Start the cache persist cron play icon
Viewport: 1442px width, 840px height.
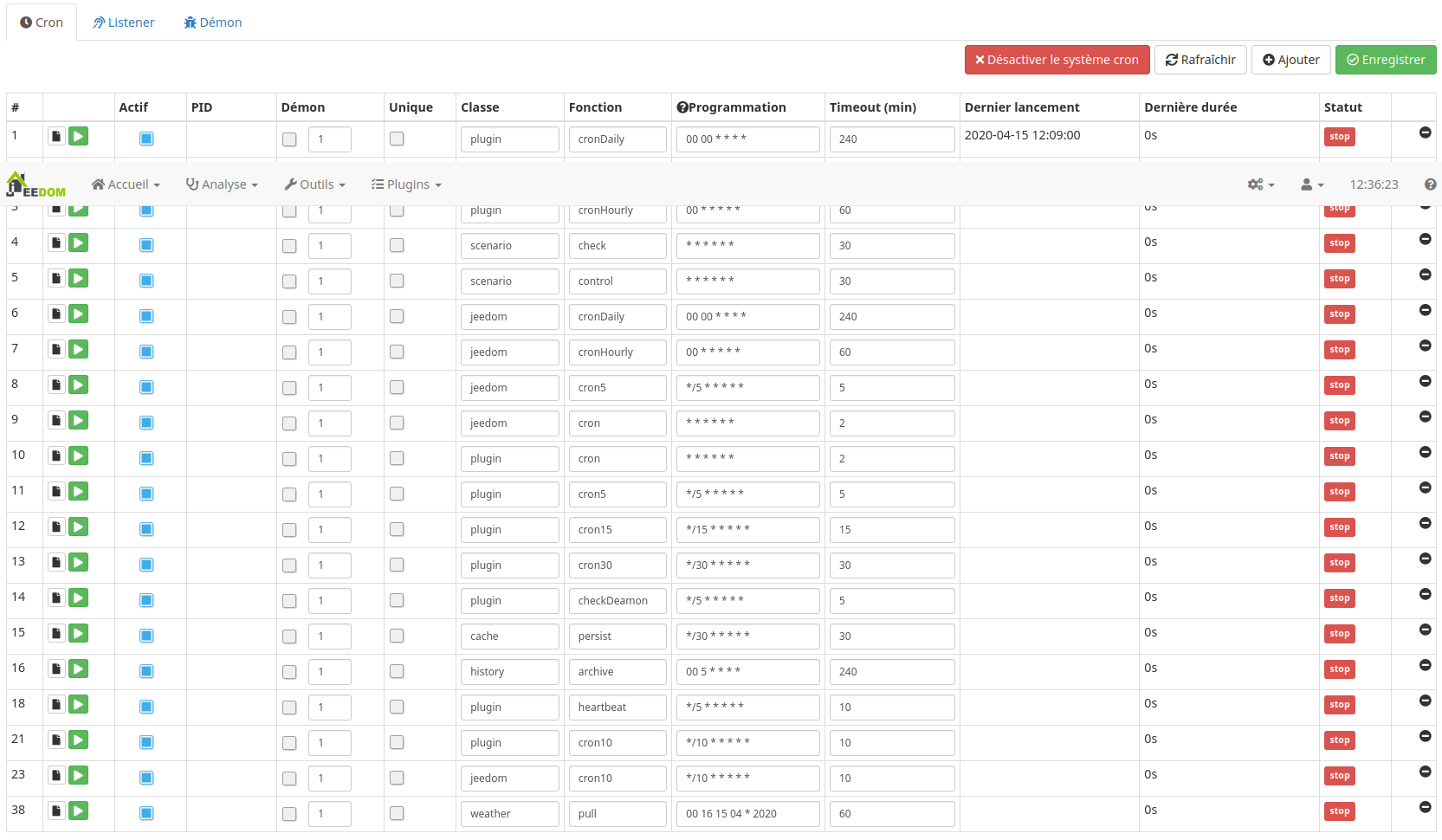pyautogui.click(x=79, y=633)
